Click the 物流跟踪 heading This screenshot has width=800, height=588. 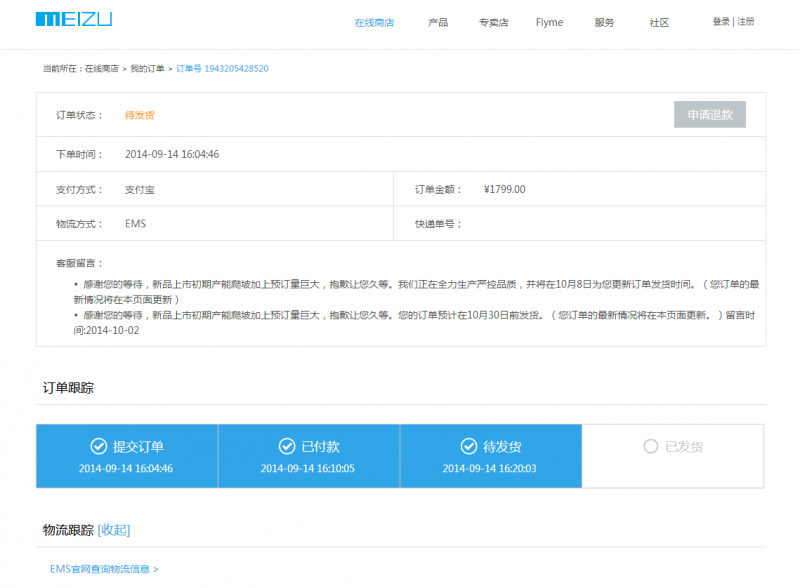coord(68,530)
